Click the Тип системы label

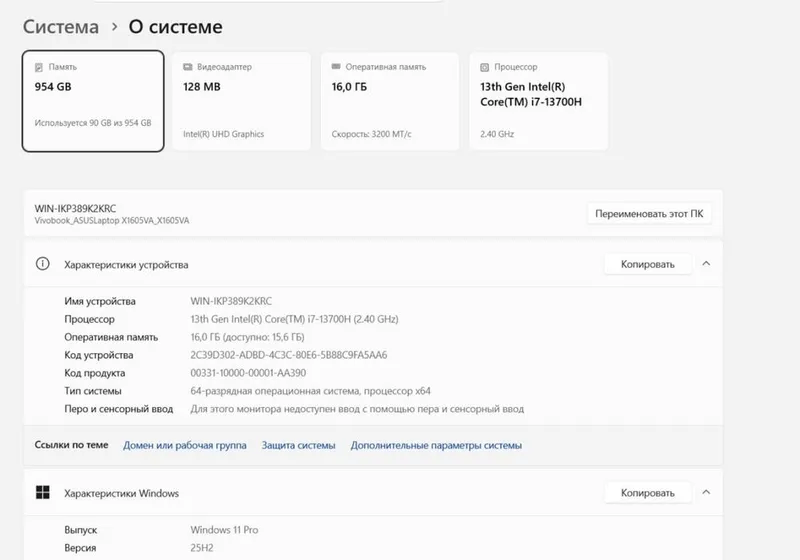[93, 391]
